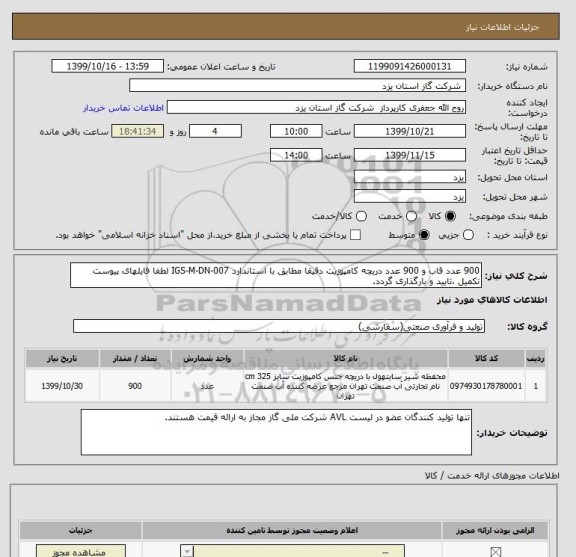Click the مشاهده مجوز button
Screen dimensions: 576x557
coord(81,551)
